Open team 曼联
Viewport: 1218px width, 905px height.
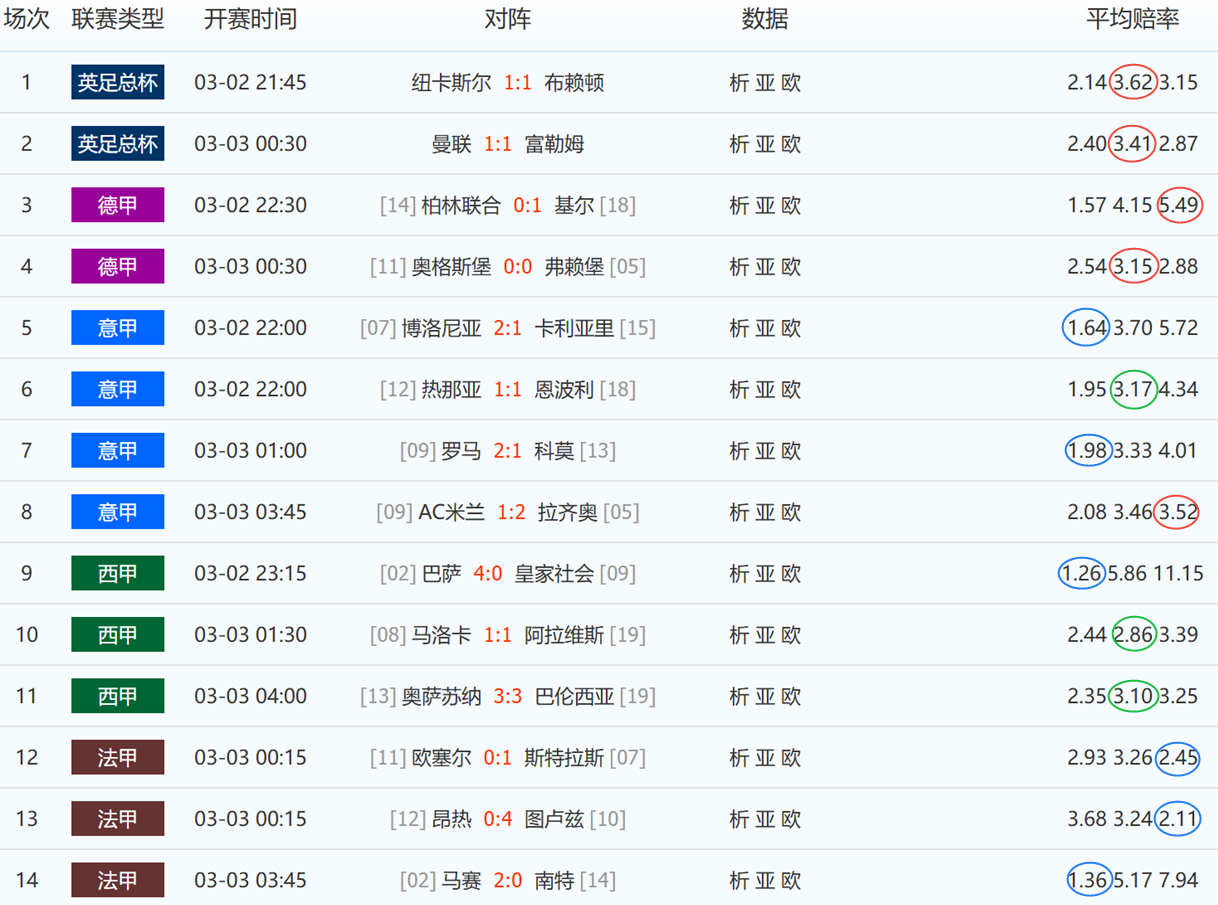451,144
